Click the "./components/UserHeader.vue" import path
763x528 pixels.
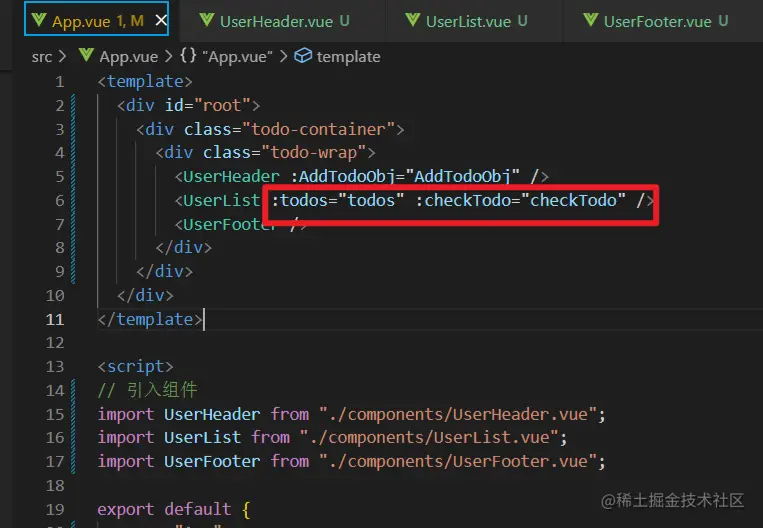point(458,415)
